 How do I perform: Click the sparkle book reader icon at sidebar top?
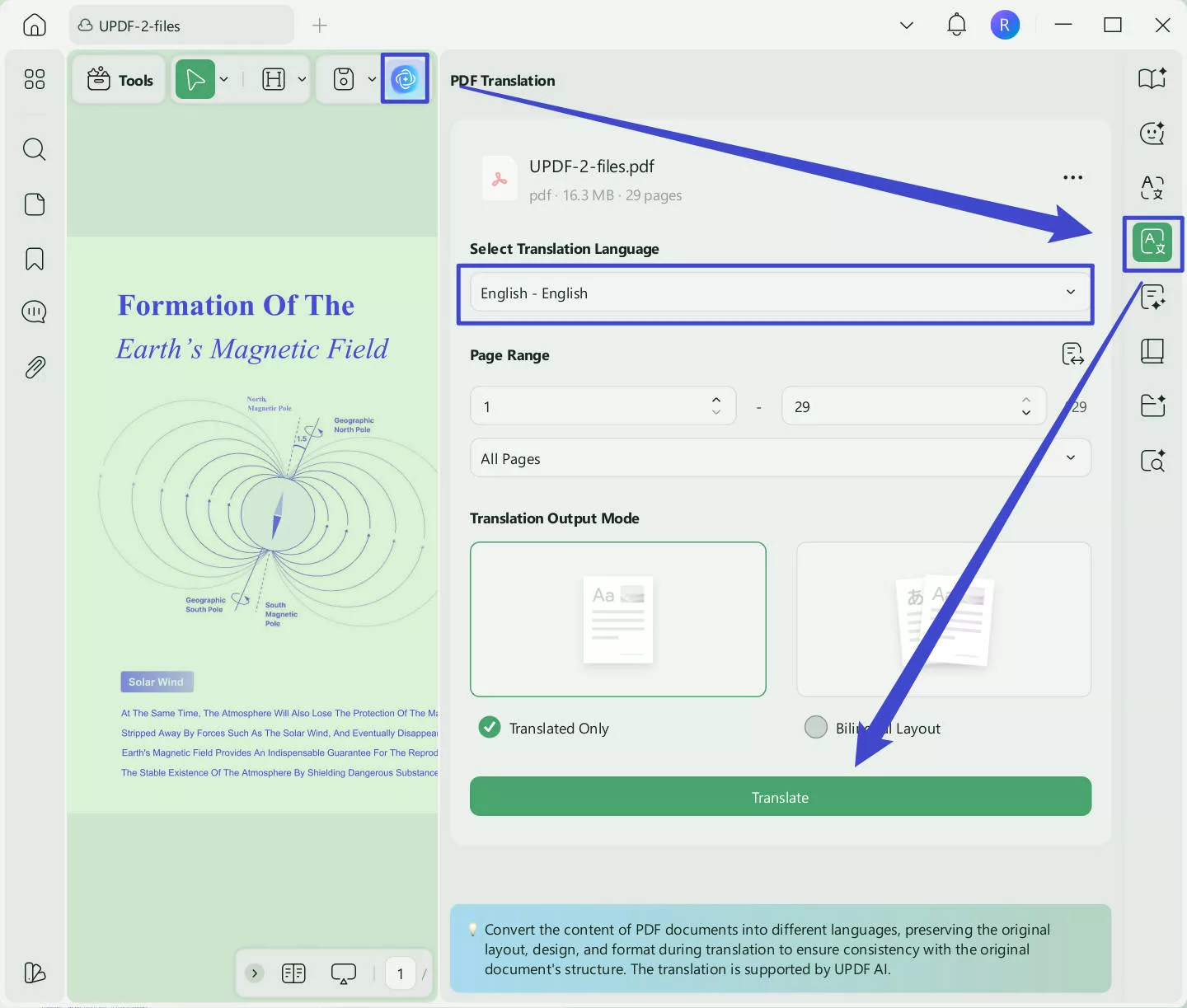1152,78
